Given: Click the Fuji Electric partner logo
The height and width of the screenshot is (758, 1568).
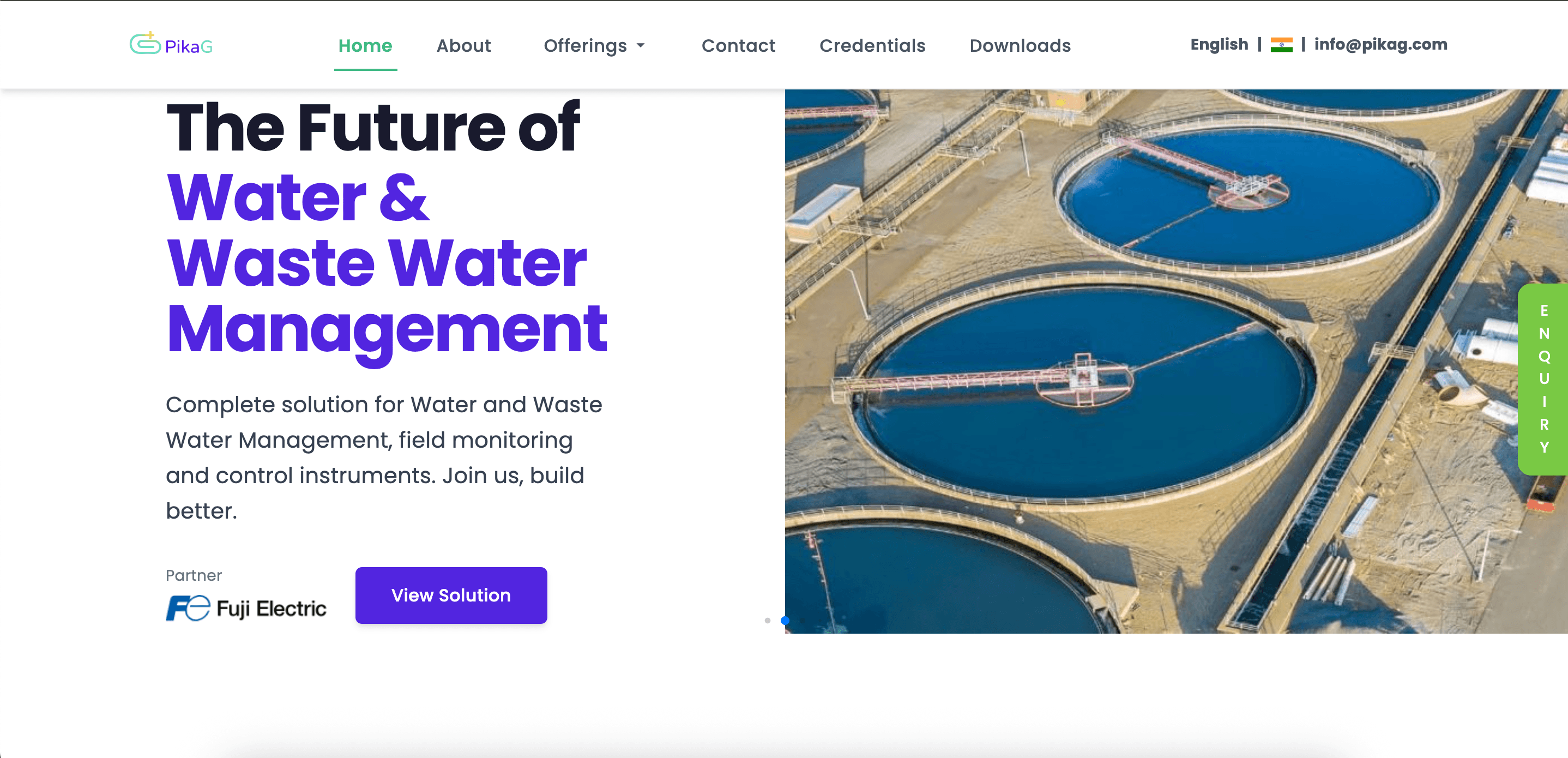Looking at the screenshot, I should 245,607.
